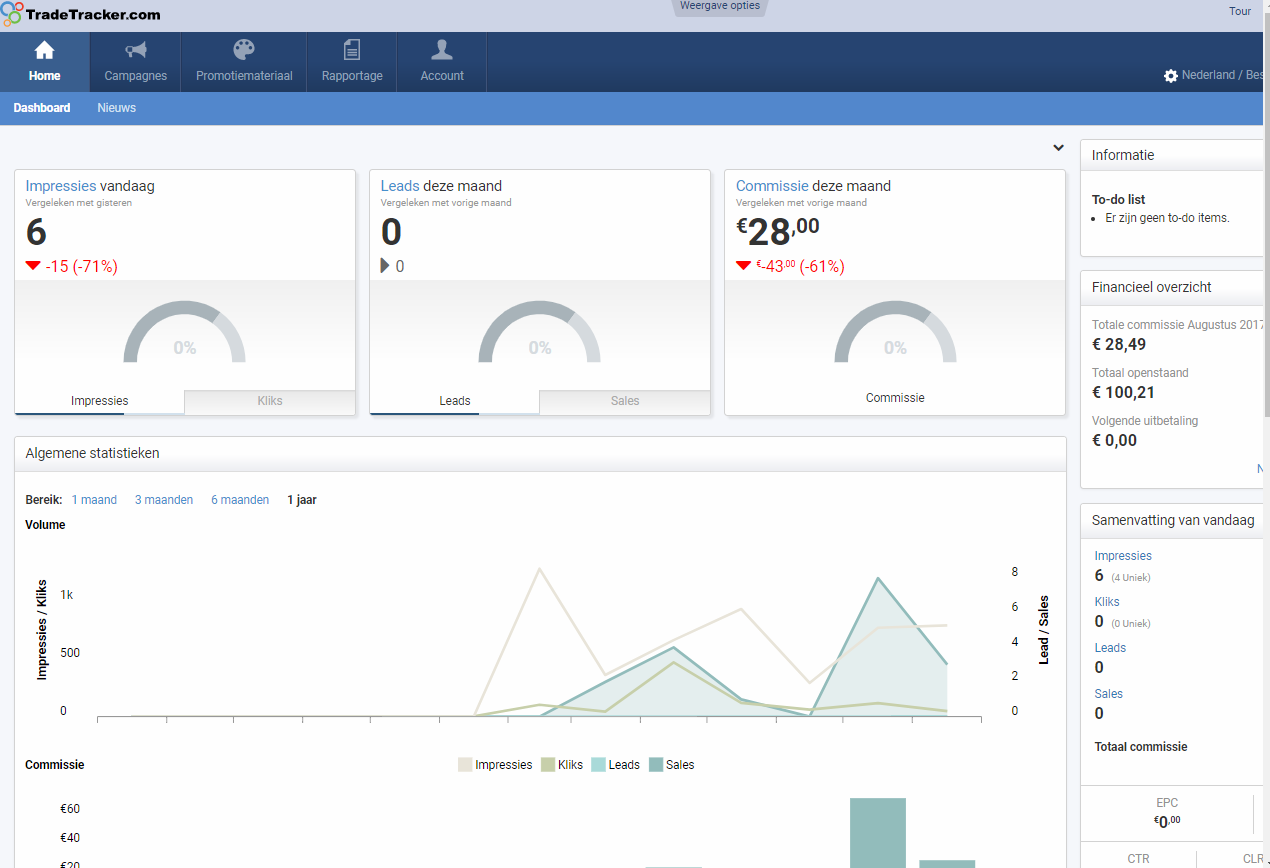This screenshot has width=1270, height=868.
Task: Open the Commissie deze maand heading link
Action: tap(772, 186)
